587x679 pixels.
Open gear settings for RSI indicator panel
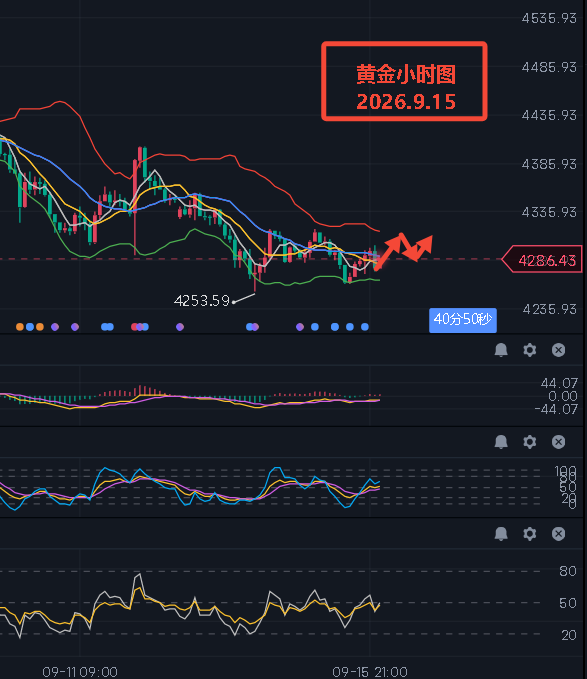(x=529, y=534)
